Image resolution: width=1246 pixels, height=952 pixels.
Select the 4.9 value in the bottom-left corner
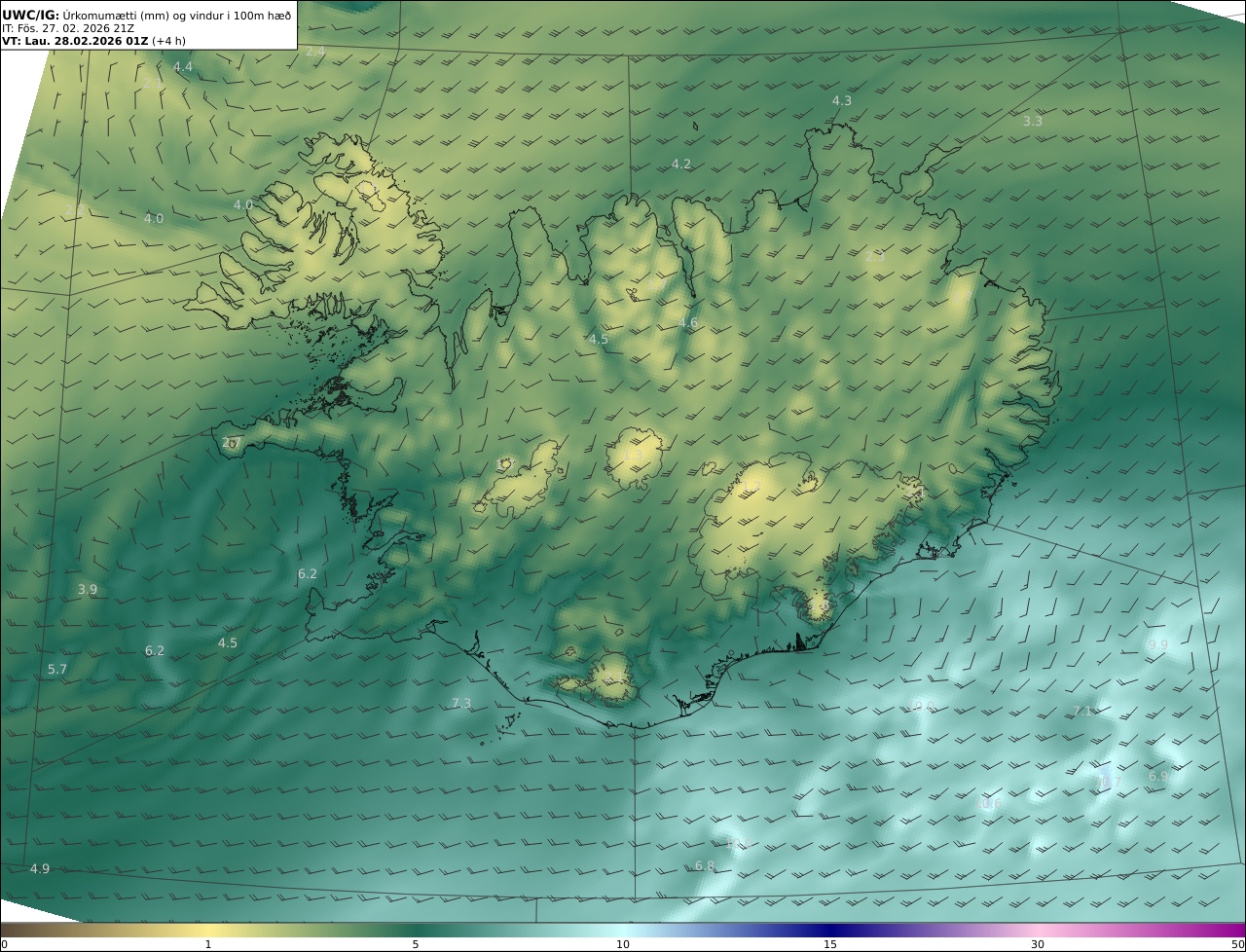[x=40, y=869]
